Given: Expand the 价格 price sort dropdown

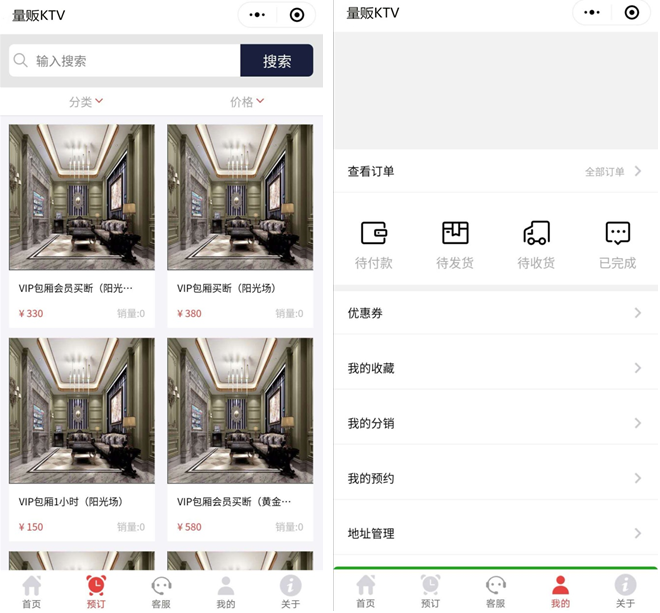Looking at the screenshot, I should 247,102.
